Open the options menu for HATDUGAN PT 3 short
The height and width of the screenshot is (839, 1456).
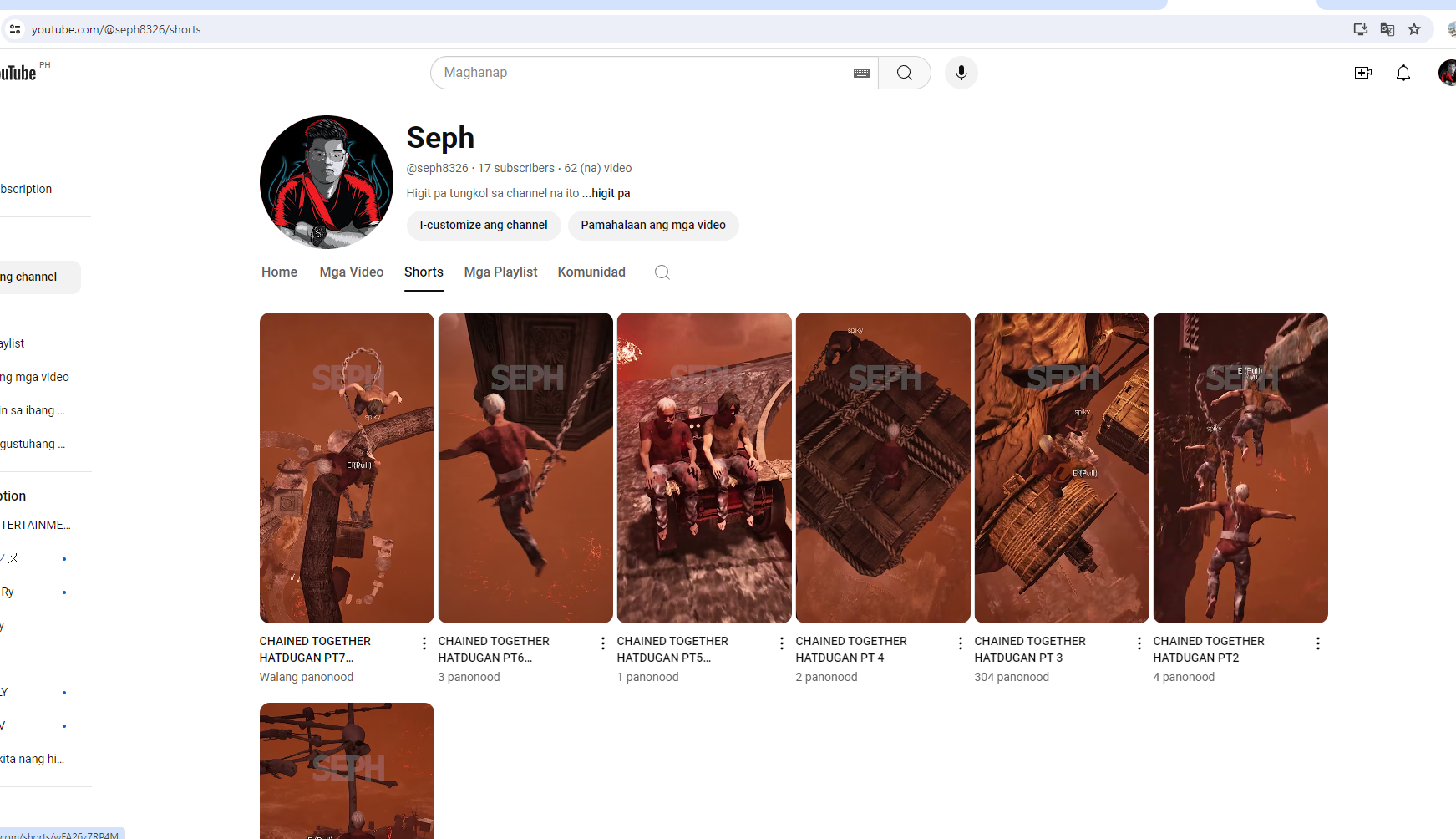(1139, 643)
